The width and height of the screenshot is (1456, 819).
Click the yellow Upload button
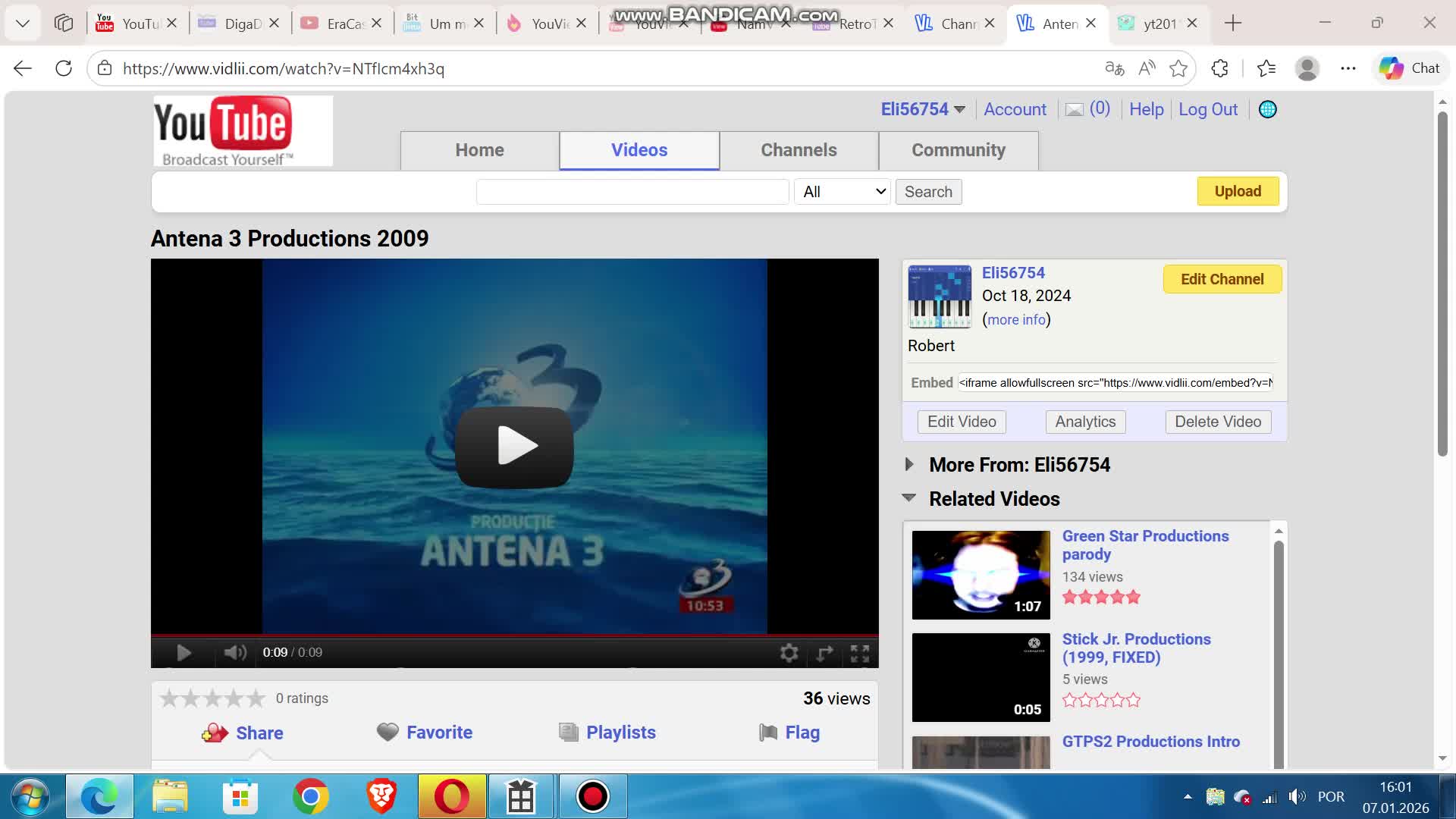pos(1238,191)
